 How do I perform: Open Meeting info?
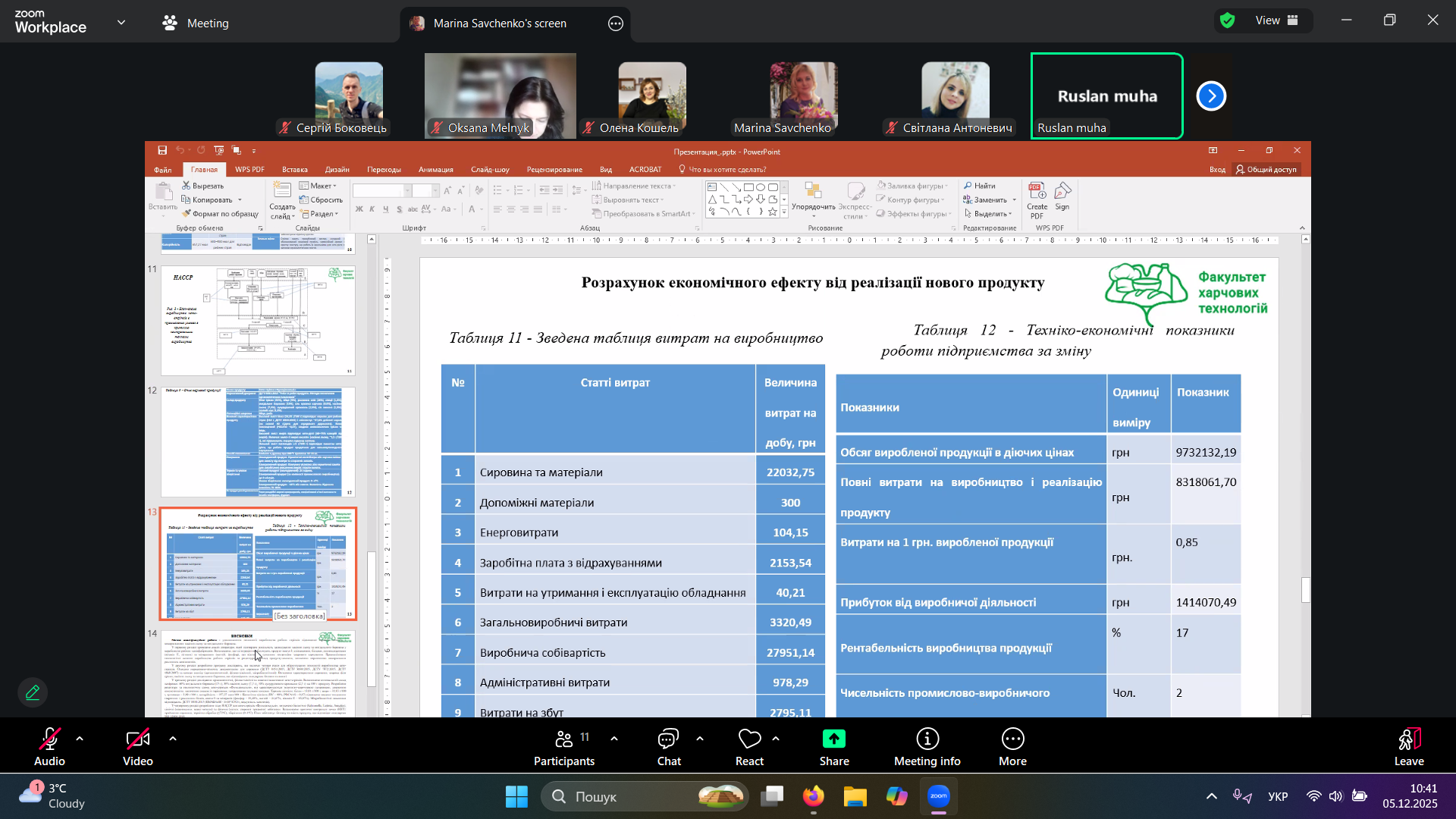click(x=927, y=739)
